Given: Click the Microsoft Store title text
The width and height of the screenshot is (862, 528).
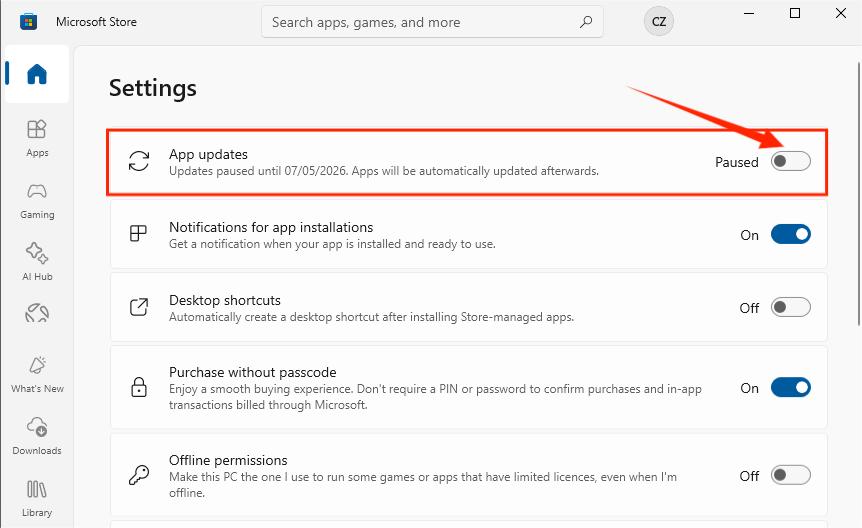Looking at the screenshot, I should click(96, 22).
